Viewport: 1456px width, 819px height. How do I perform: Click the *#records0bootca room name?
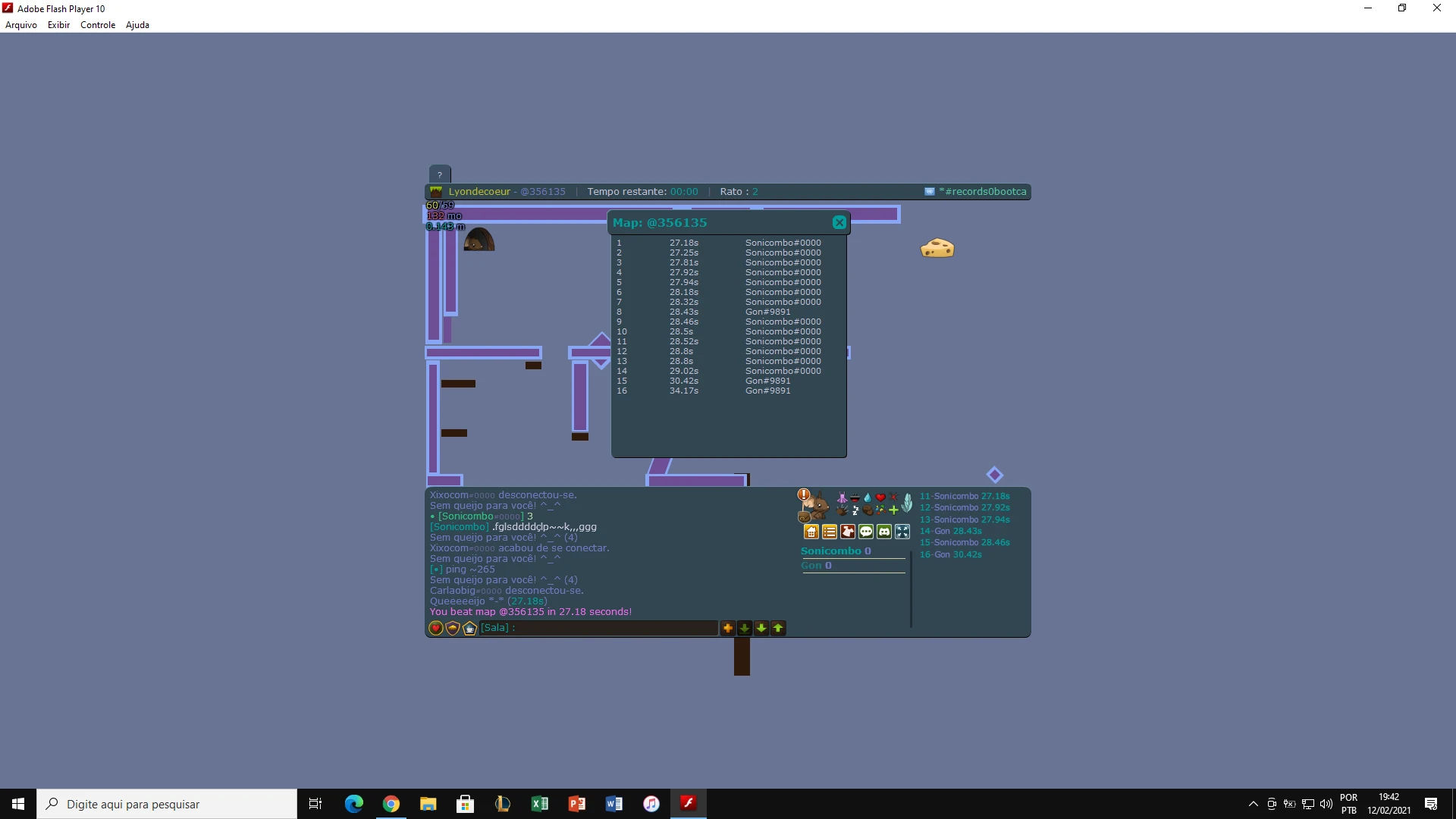[x=983, y=192]
